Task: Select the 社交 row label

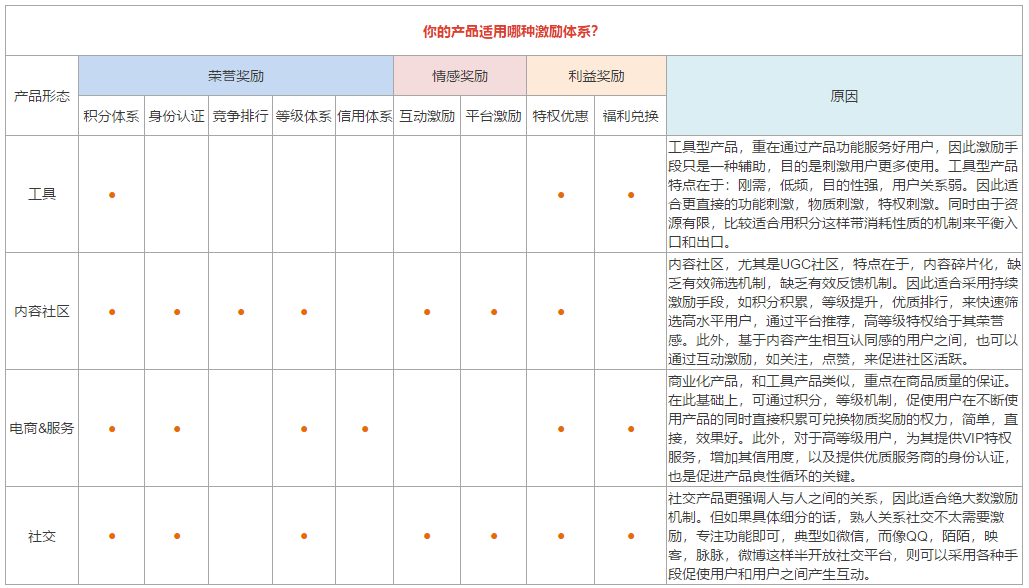Action: click(x=42, y=536)
